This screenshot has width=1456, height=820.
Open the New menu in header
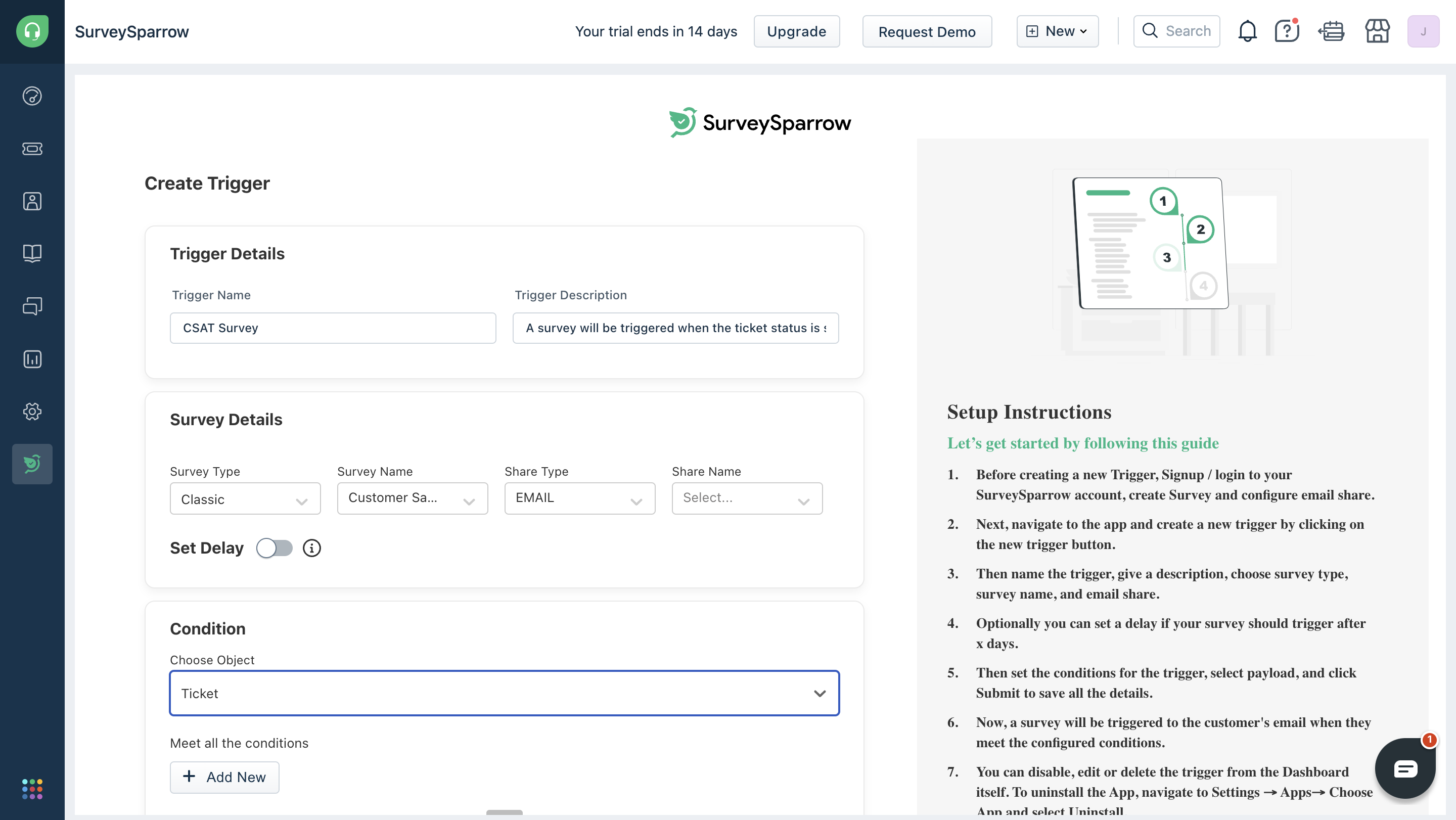1057,31
